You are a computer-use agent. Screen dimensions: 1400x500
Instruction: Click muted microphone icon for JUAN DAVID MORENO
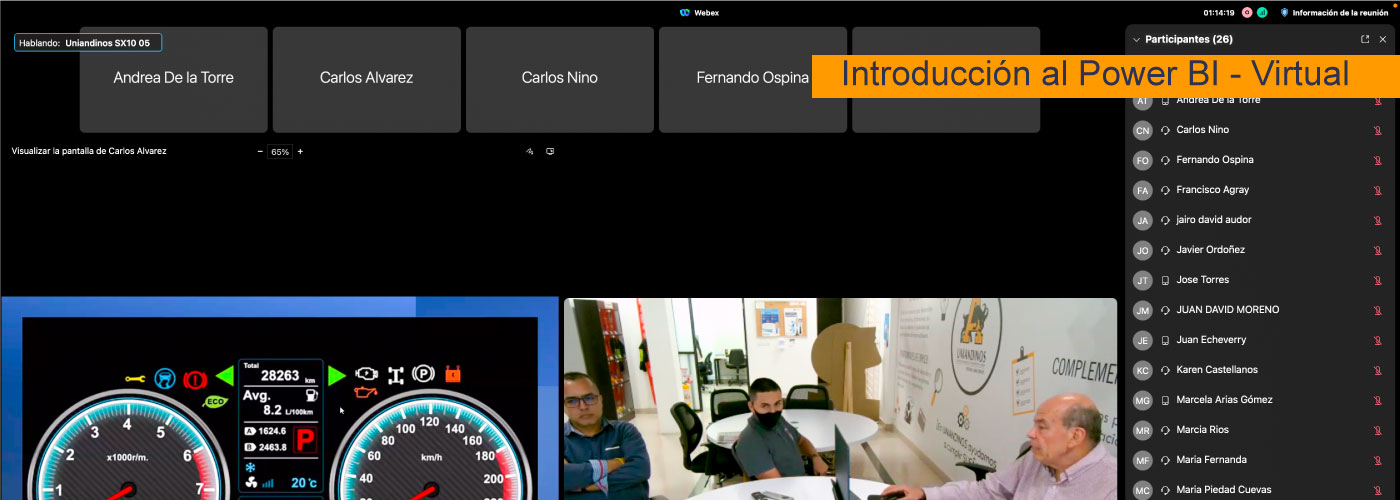tap(1378, 310)
